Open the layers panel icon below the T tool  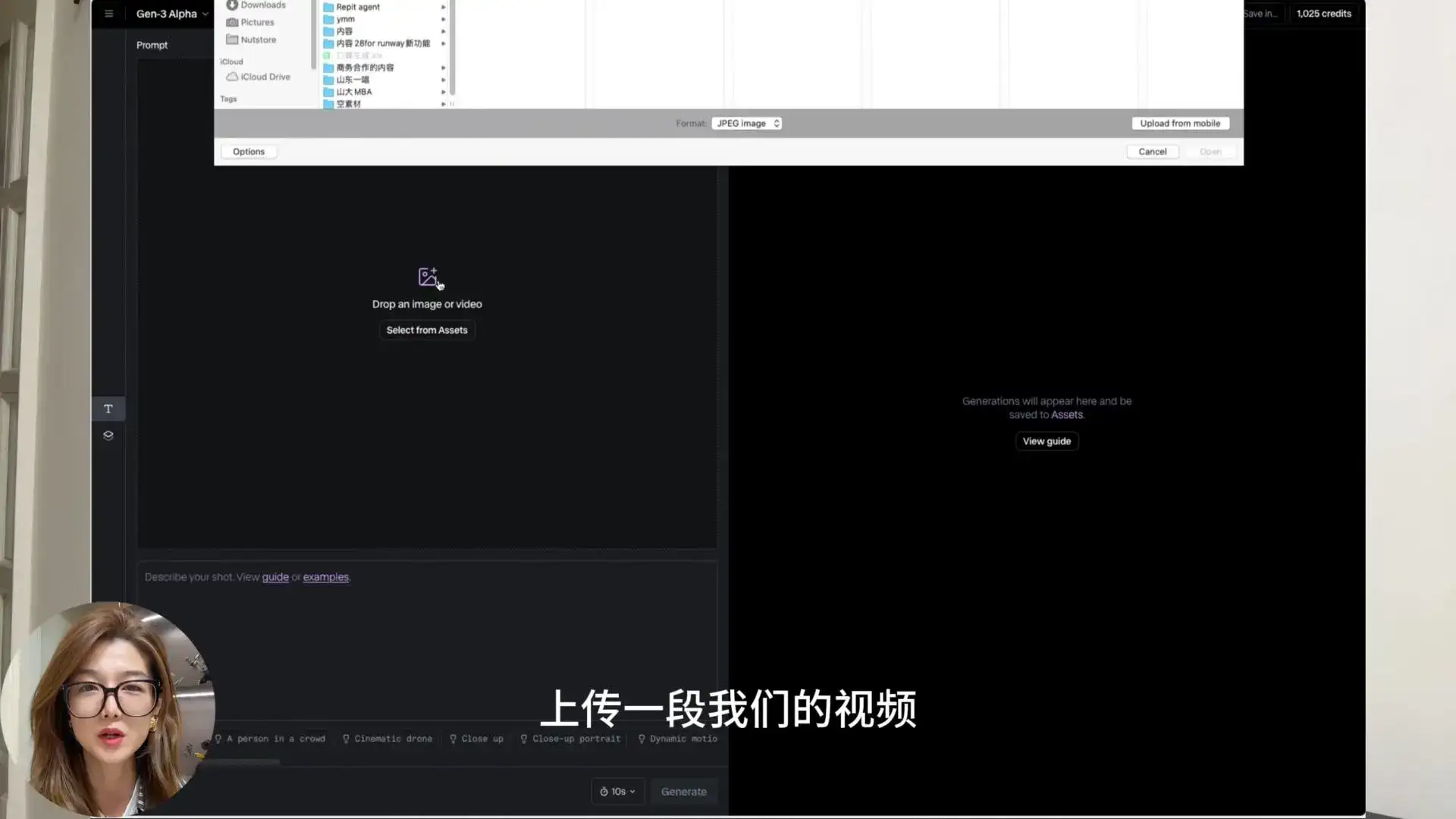(108, 435)
